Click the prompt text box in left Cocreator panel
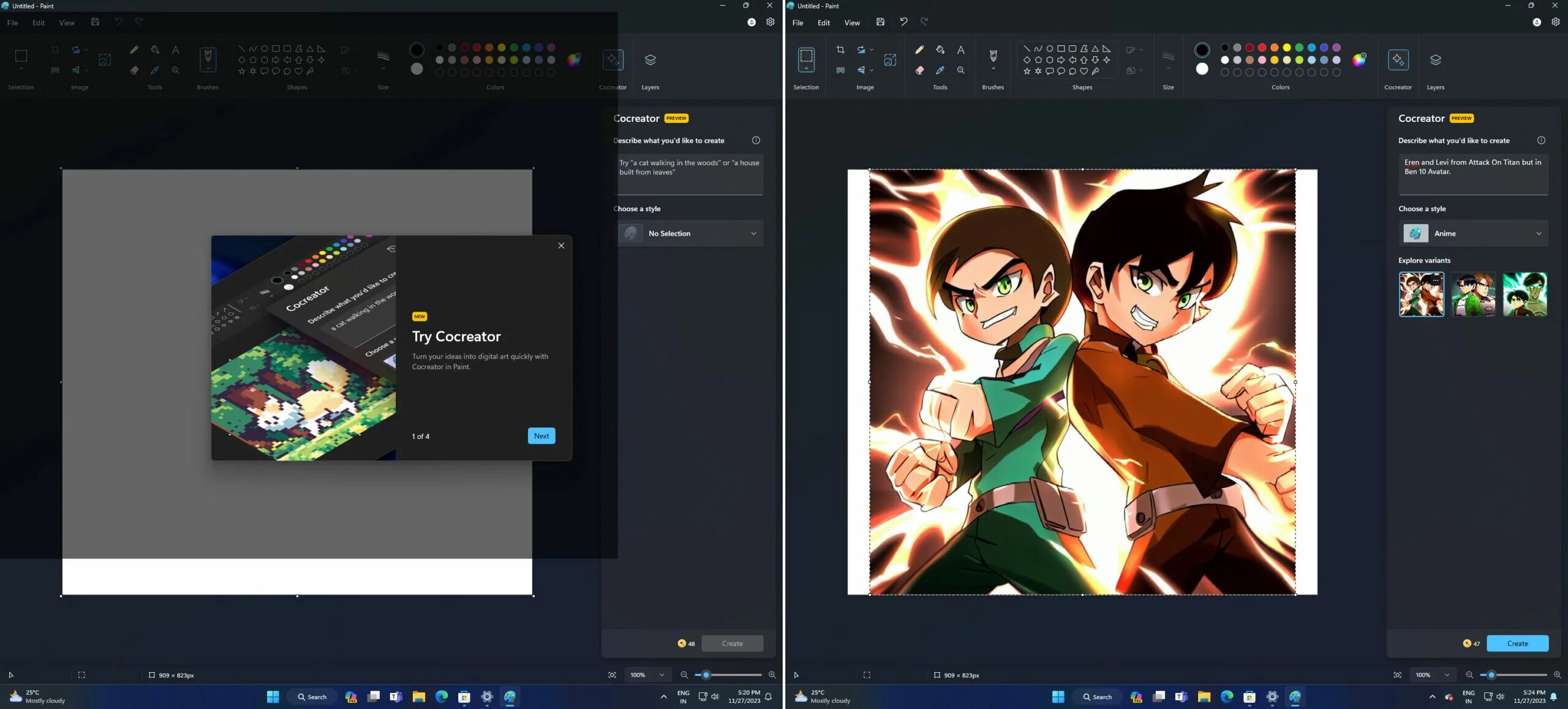This screenshot has height=709, width=1568. [688, 174]
